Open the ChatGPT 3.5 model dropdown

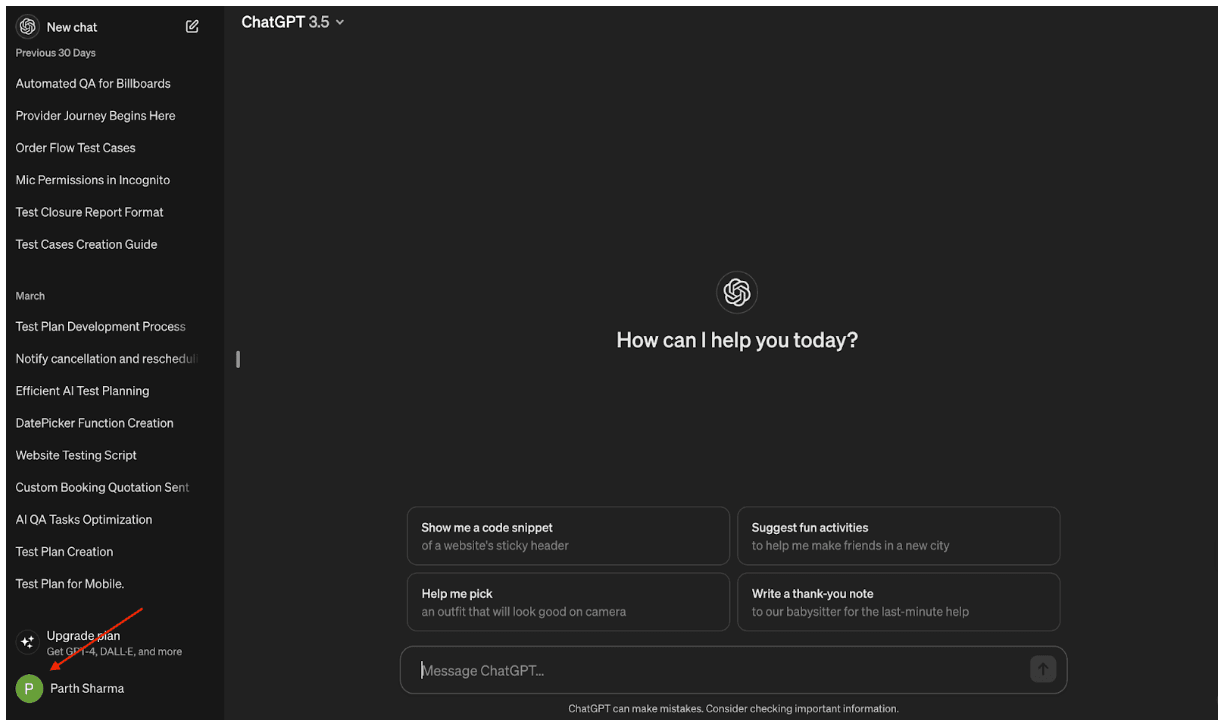[292, 22]
